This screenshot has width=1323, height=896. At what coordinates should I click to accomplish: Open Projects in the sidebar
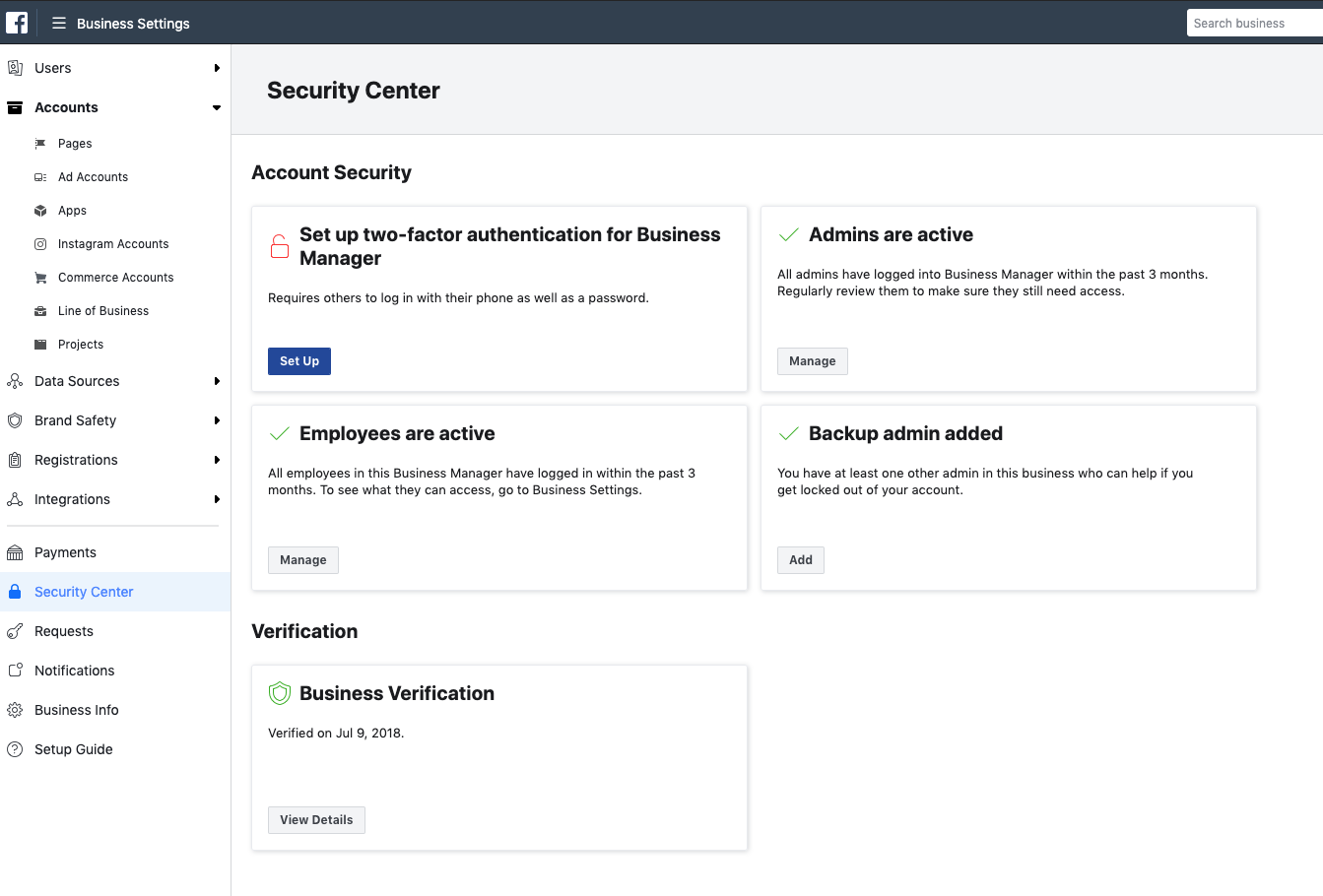point(81,345)
